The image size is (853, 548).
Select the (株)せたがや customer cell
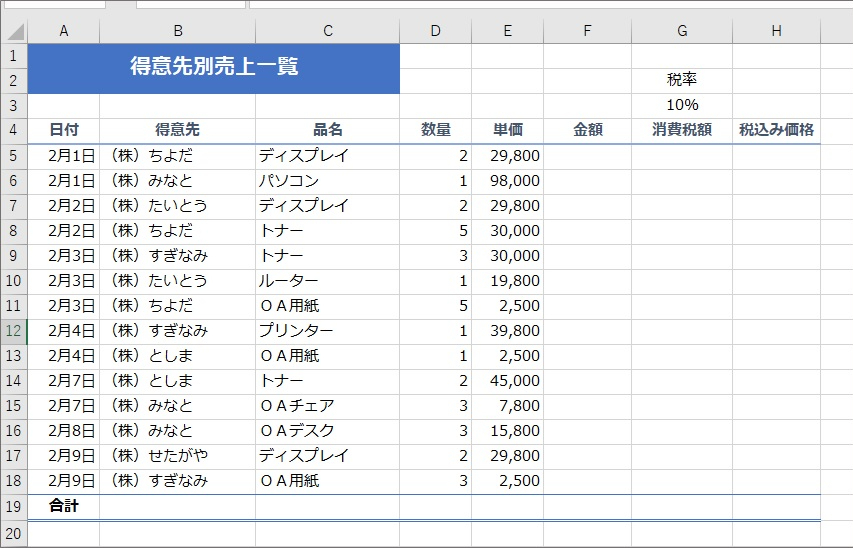pyautogui.click(x=177, y=456)
